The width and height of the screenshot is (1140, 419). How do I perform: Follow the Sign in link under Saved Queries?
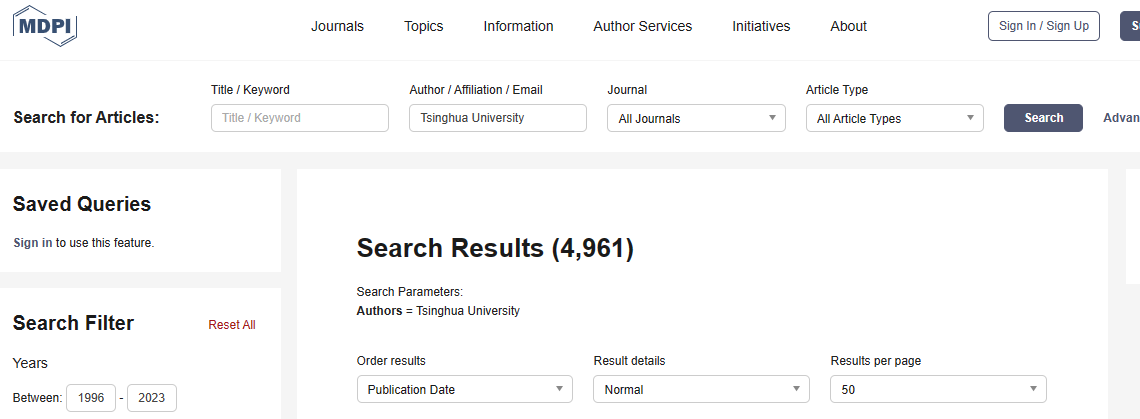[x=32, y=242]
